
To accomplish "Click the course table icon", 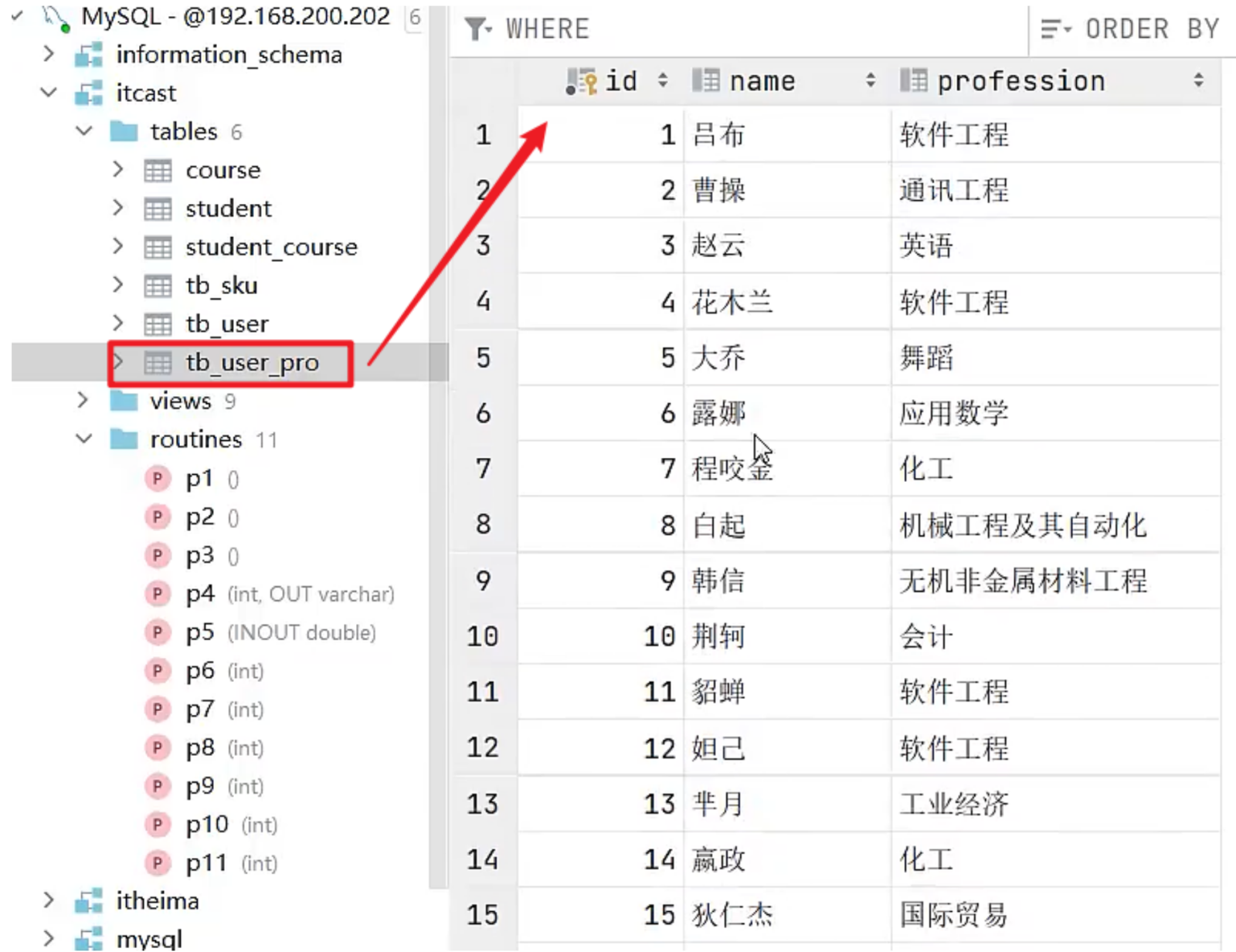I will (158, 171).
